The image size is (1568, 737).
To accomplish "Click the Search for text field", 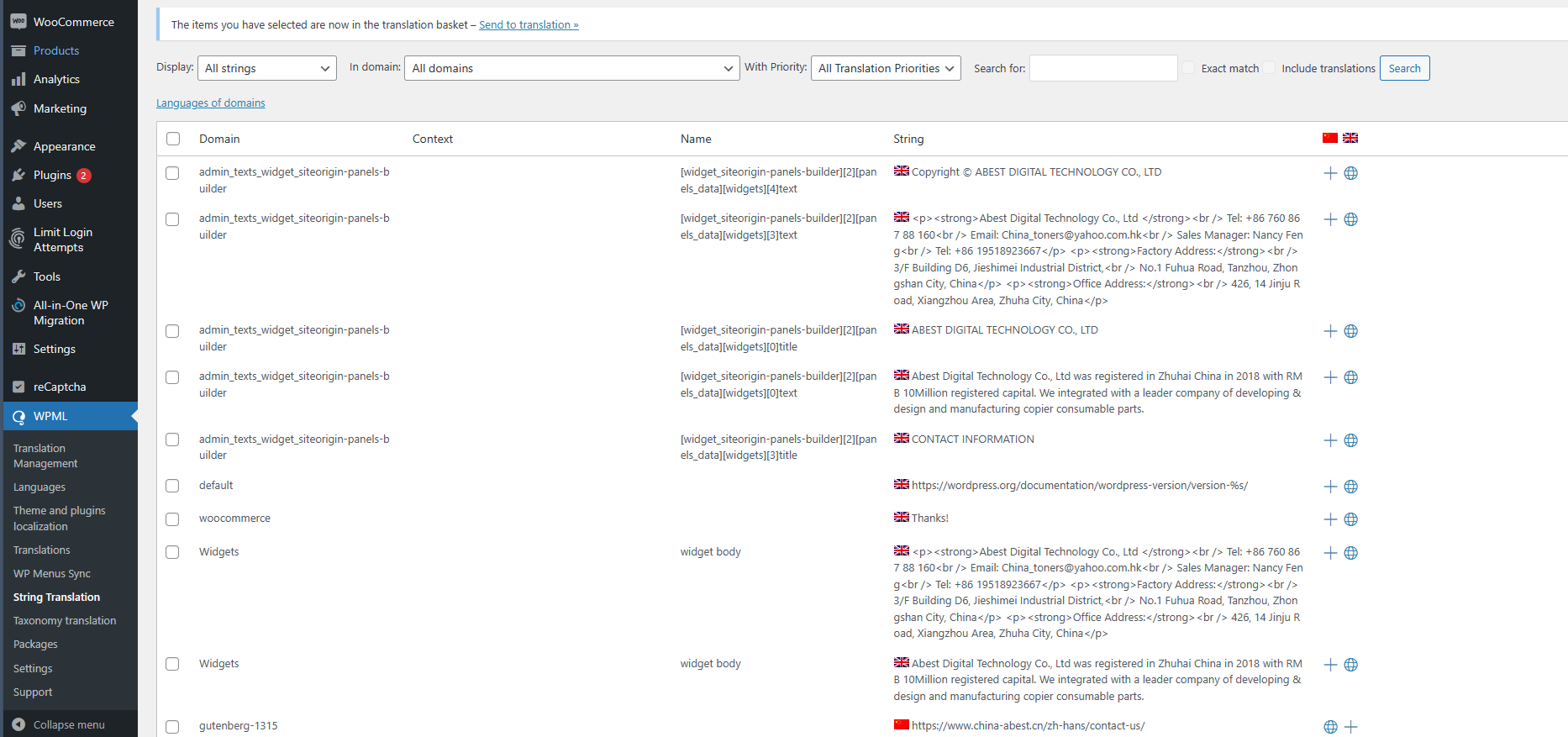I will point(1103,68).
